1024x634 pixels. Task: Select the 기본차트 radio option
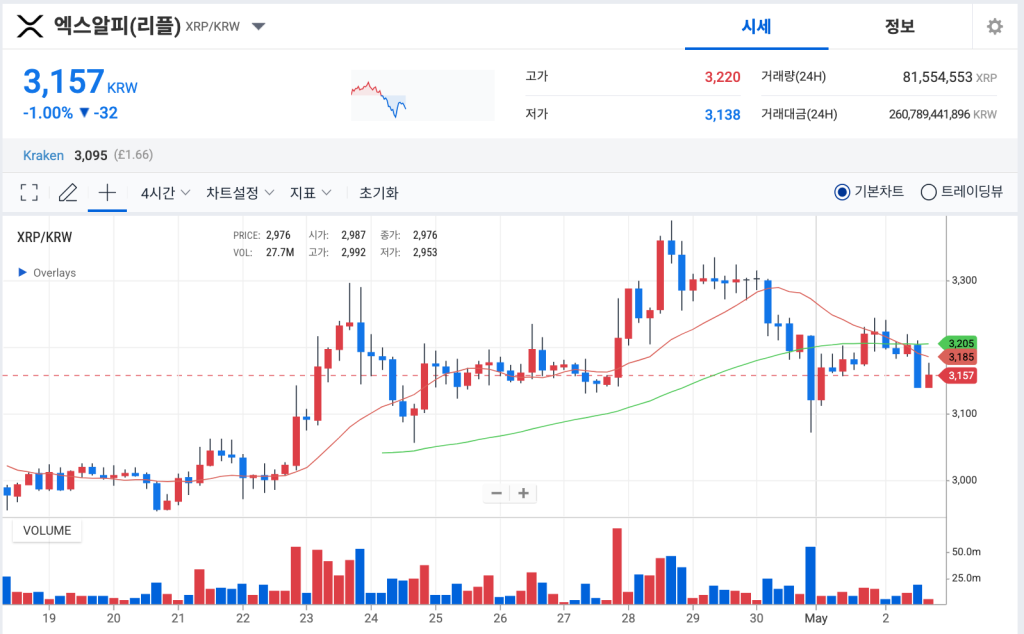tap(842, 192)
